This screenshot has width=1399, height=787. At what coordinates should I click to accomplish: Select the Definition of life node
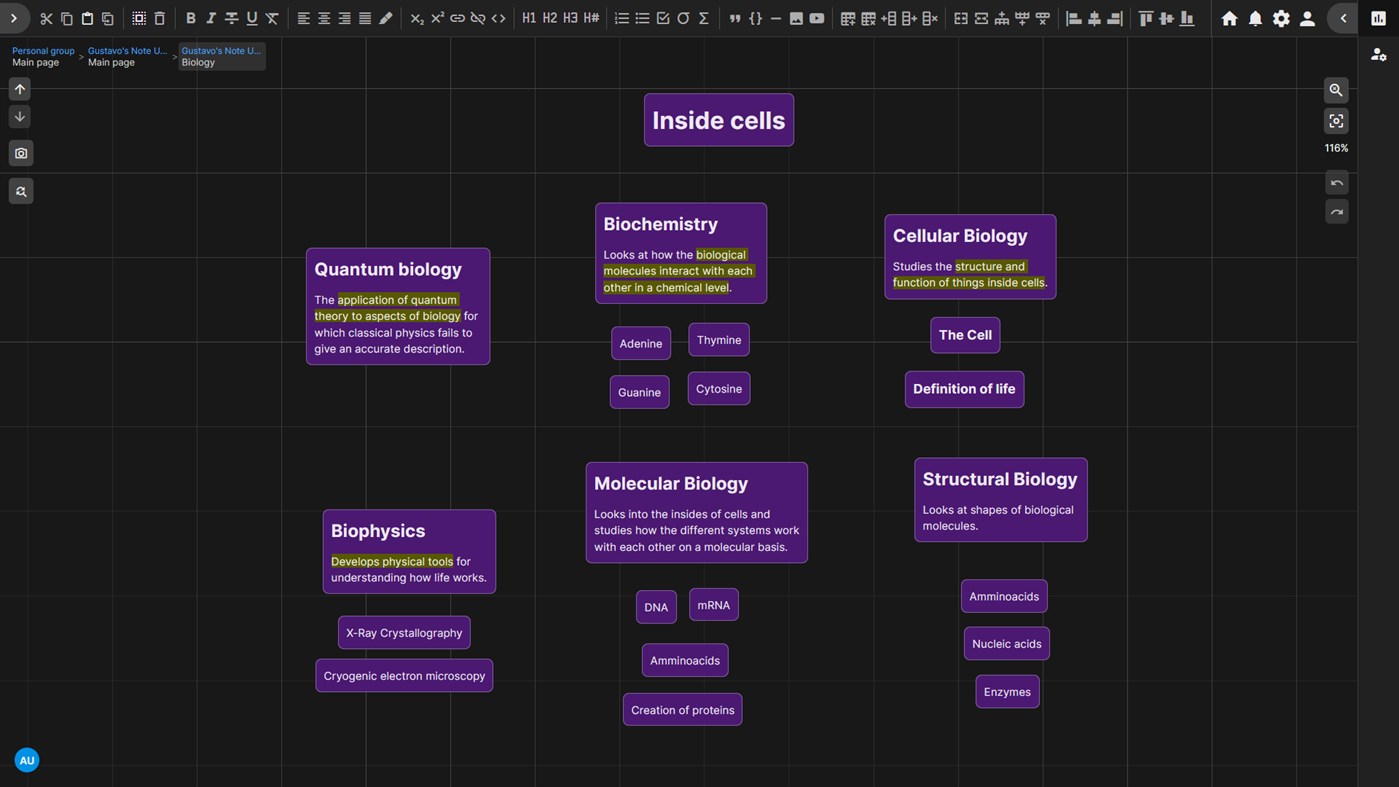tap(963, 388)
